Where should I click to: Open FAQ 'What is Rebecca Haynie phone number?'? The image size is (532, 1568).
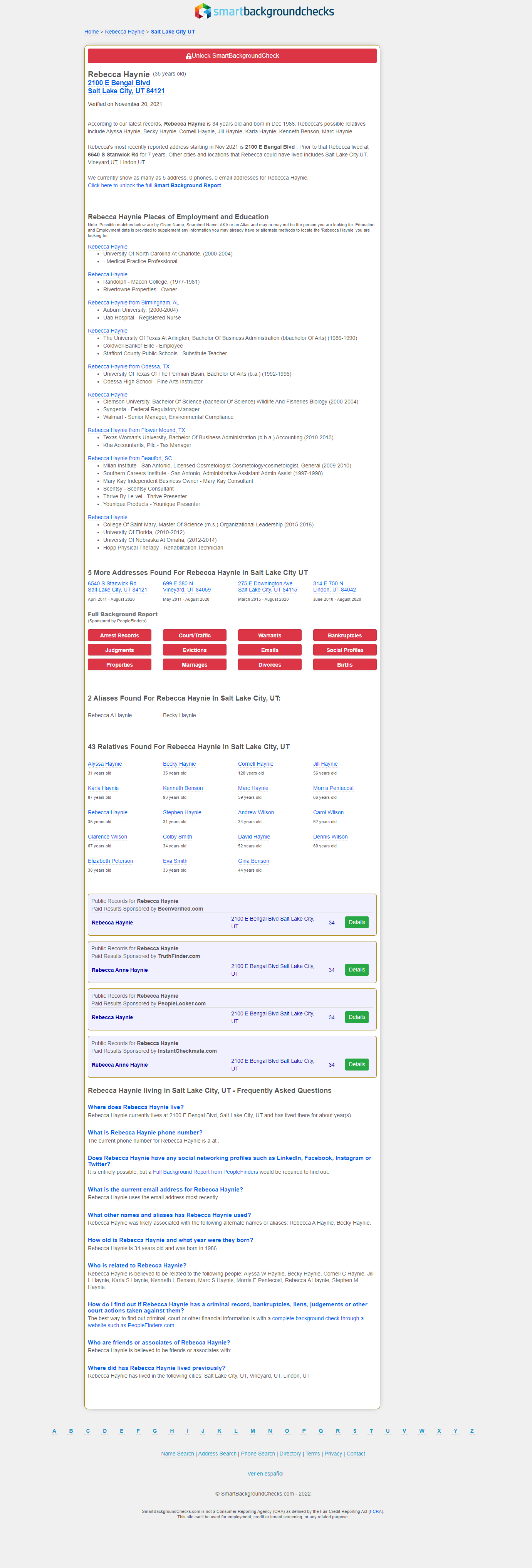(145, 1133)
